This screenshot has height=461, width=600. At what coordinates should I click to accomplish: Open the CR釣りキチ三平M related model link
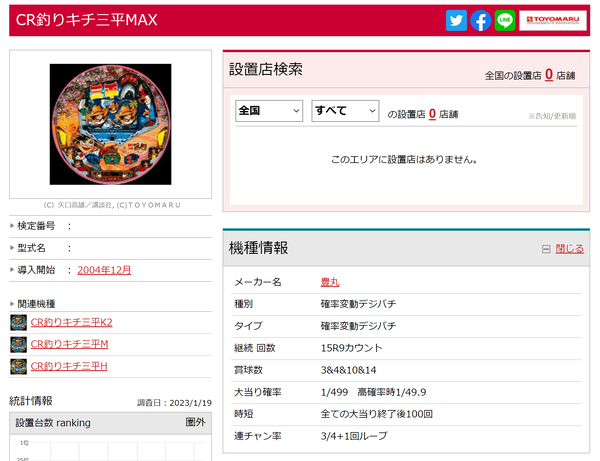pos(69,344)
